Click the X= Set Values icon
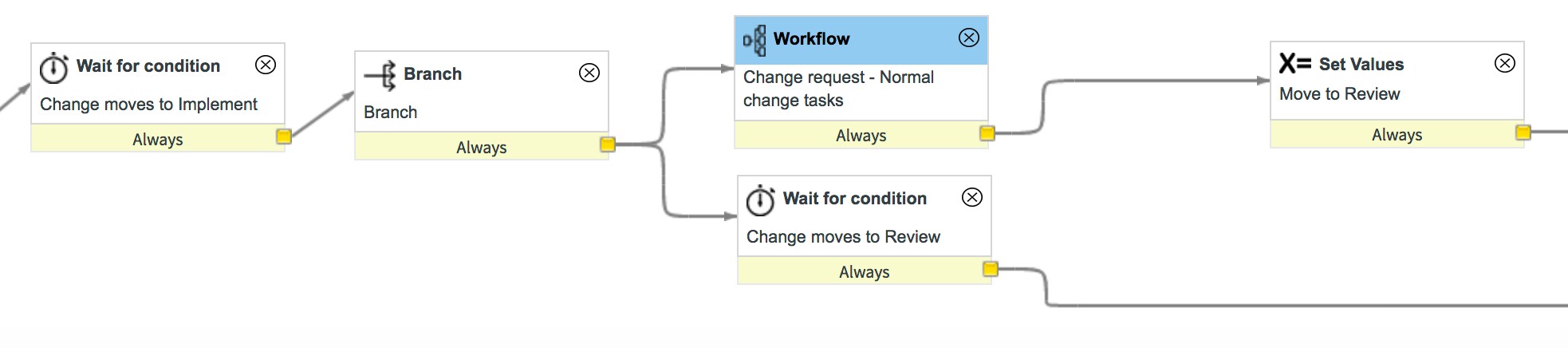Image resolution: width=1568 pixels, height=348 pixels. pyautogui.click(x=1295, y=63)
